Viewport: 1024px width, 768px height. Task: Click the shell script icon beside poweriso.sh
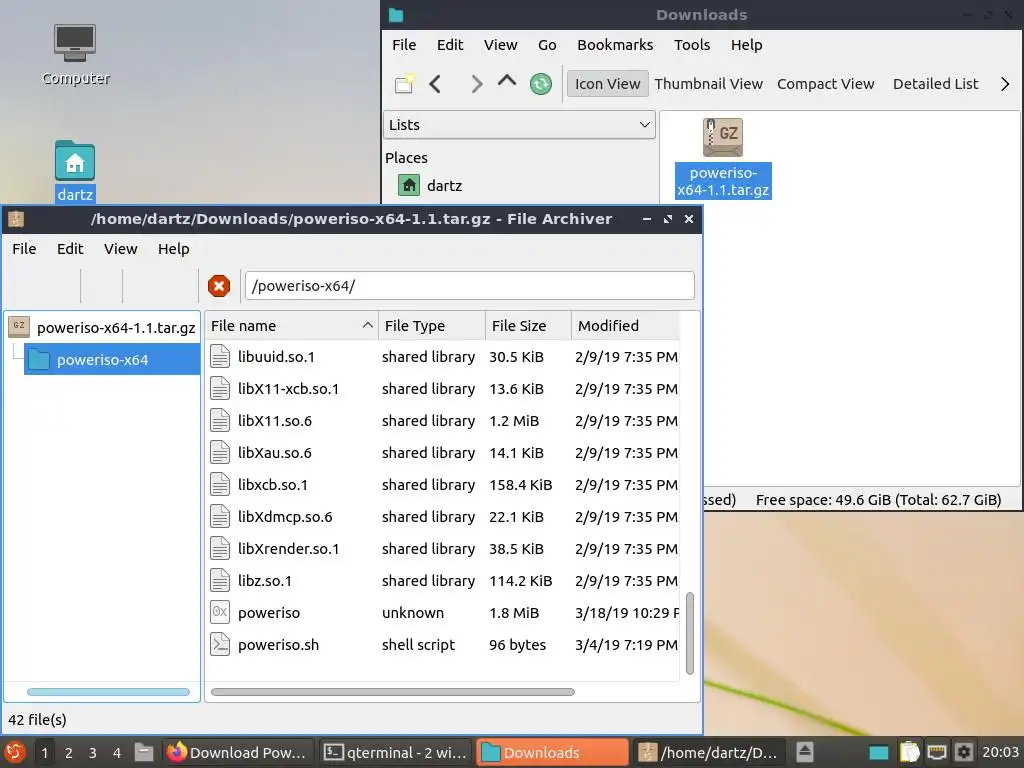[x=220, y=645]
